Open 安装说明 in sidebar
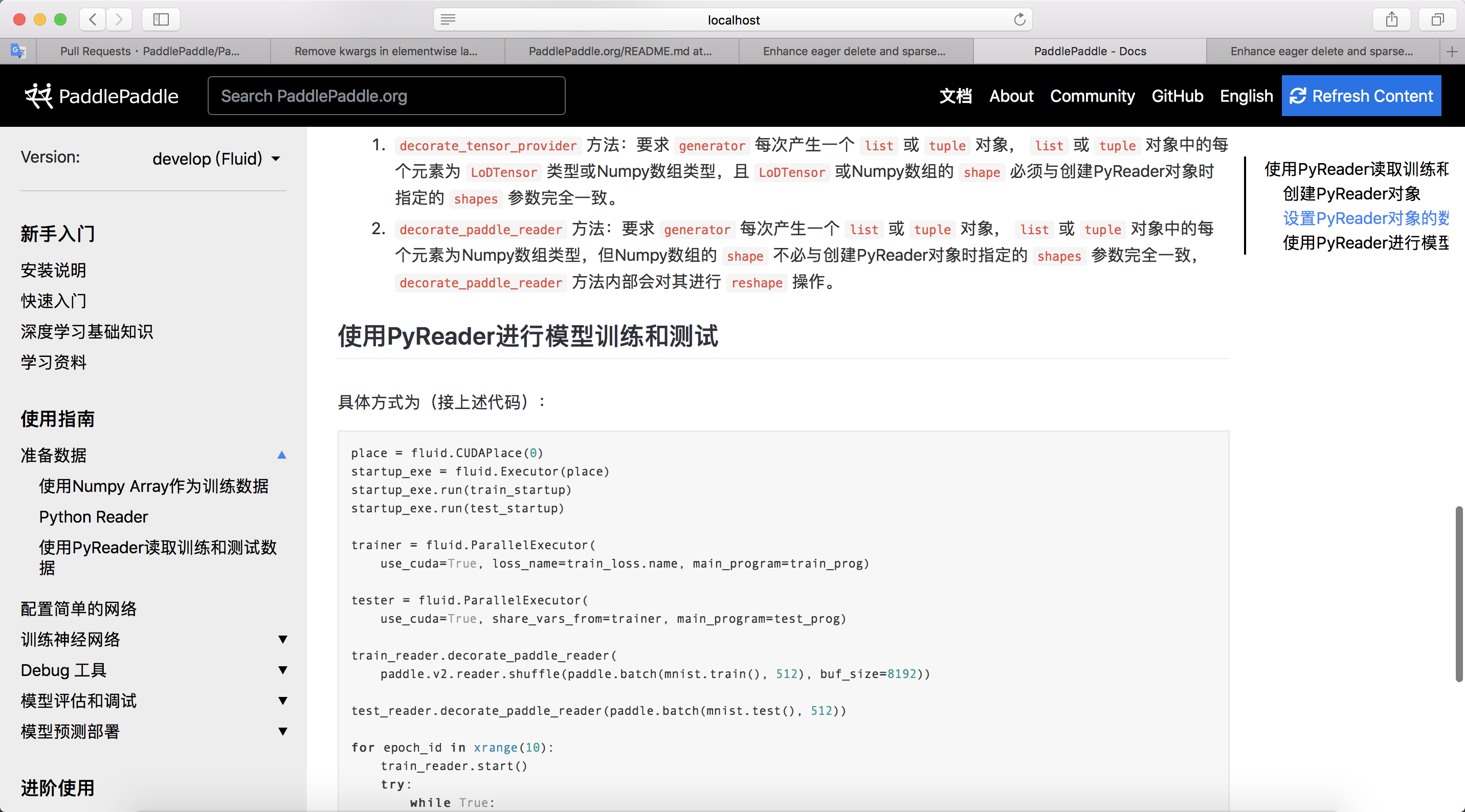Image resolution: width=1465 pixels, height=812 pixels. [x=53, y=270]
